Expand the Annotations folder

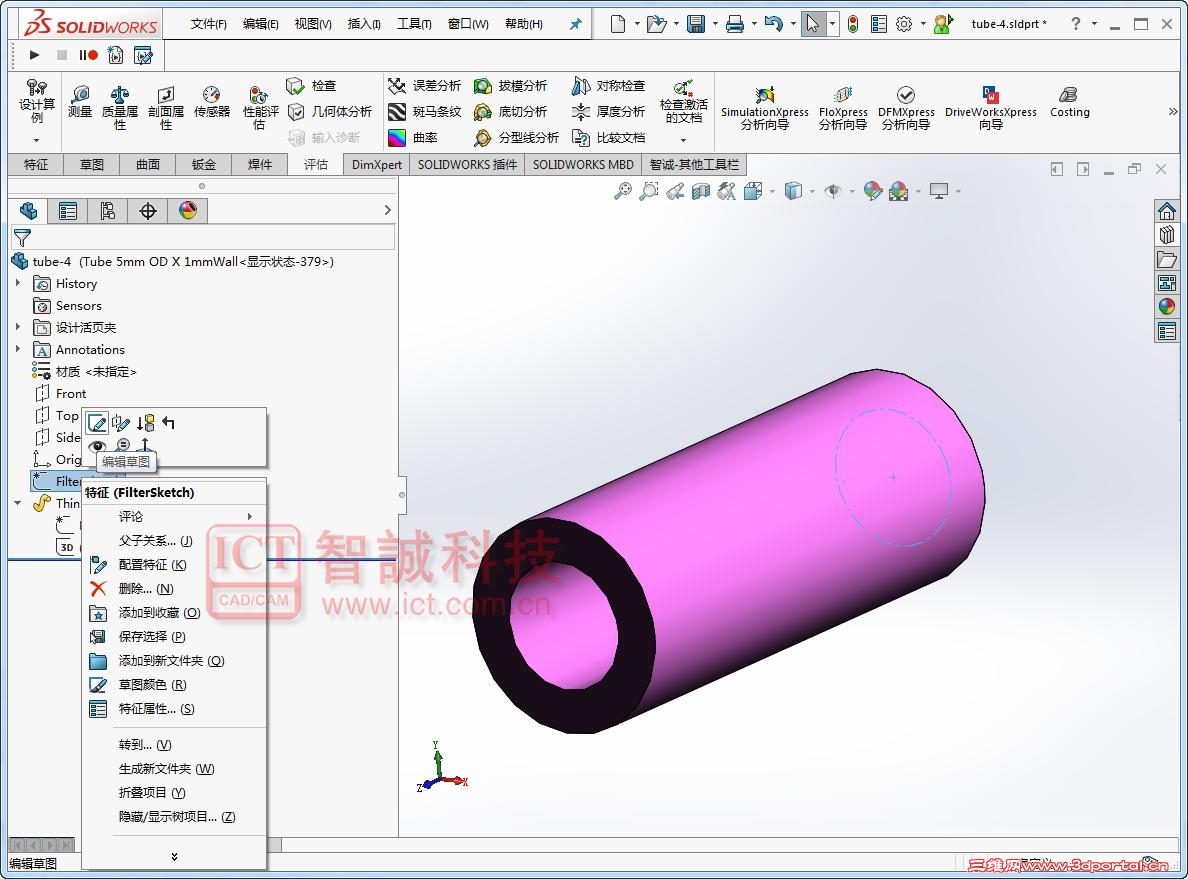click(18, 349)
